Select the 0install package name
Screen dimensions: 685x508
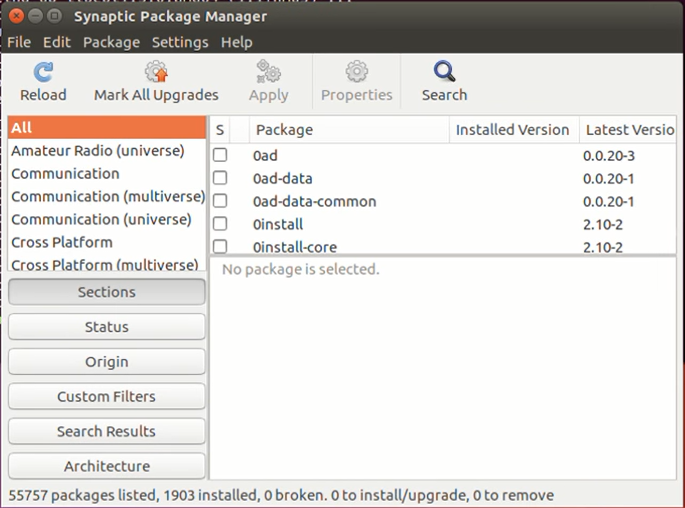click(278, 225)
